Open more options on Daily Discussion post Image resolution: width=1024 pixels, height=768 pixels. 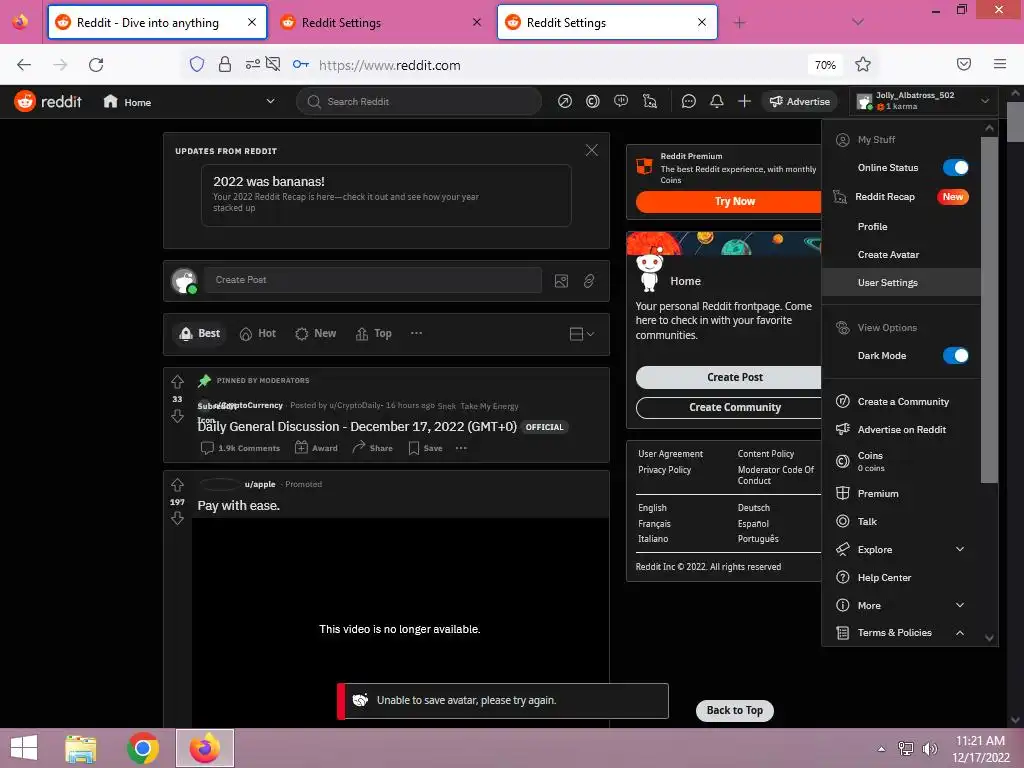coord(461,448)
